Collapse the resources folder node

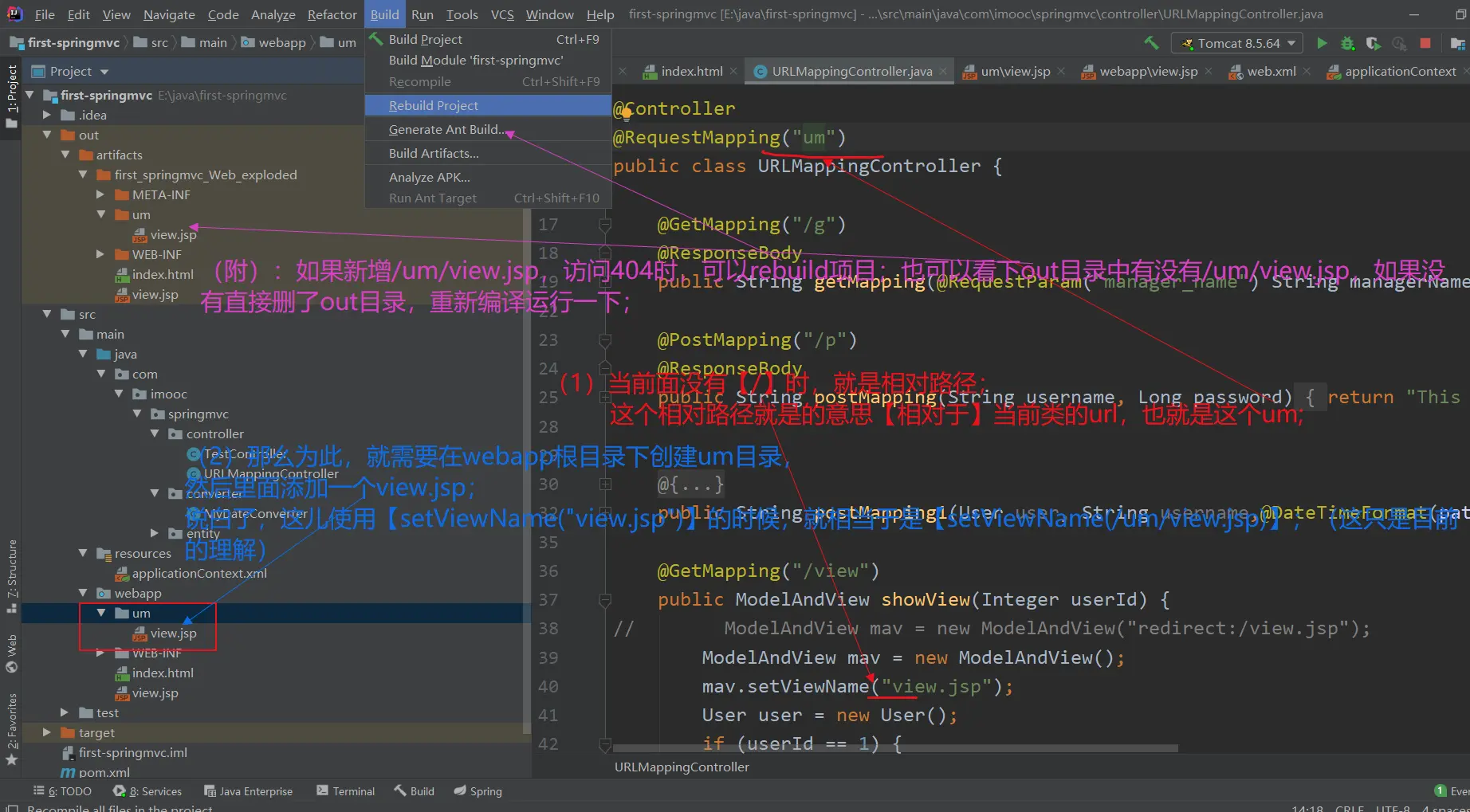(83, 553)
